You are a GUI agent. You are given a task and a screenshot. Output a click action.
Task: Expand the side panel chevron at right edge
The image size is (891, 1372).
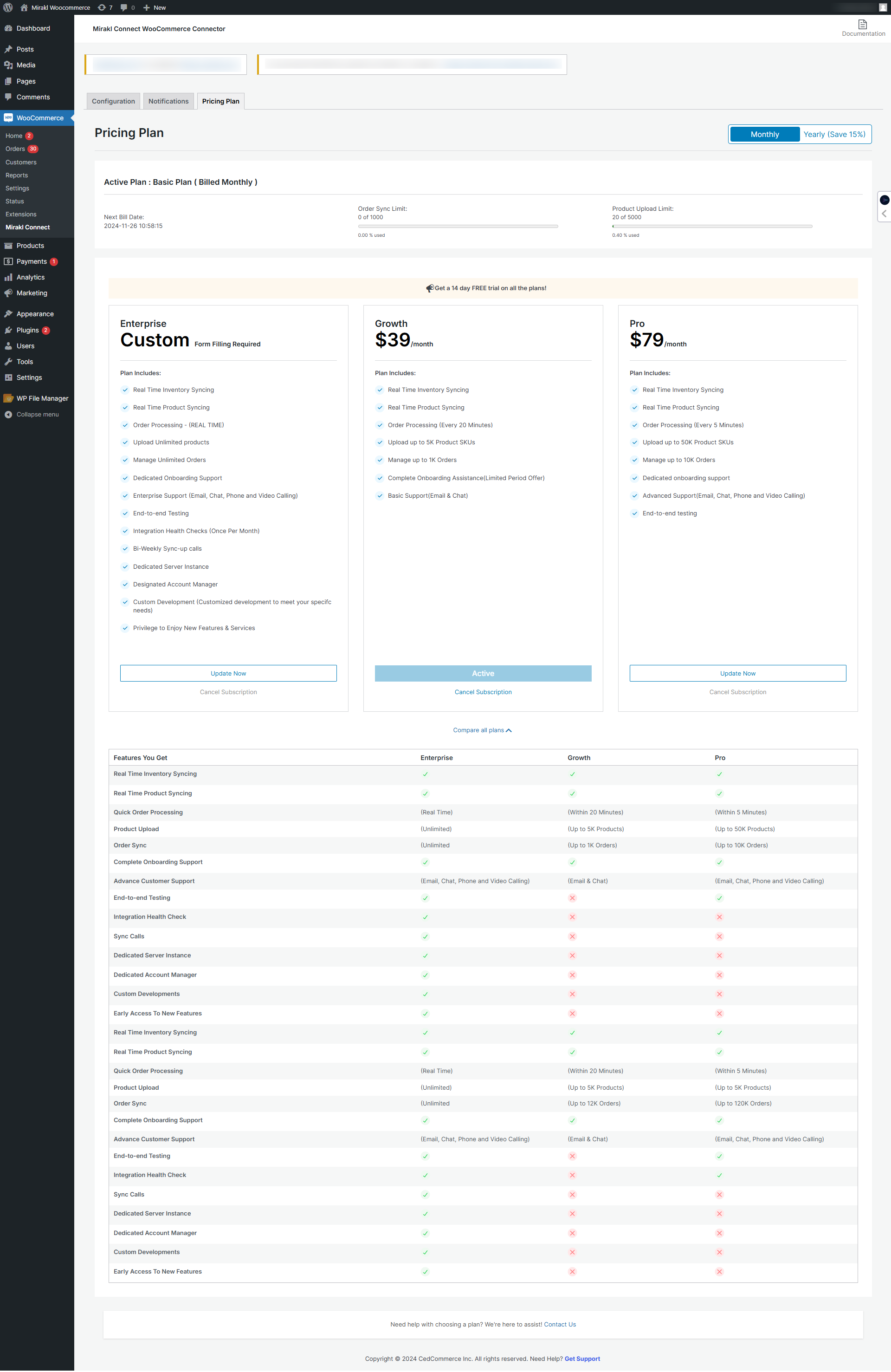[884, 214]
